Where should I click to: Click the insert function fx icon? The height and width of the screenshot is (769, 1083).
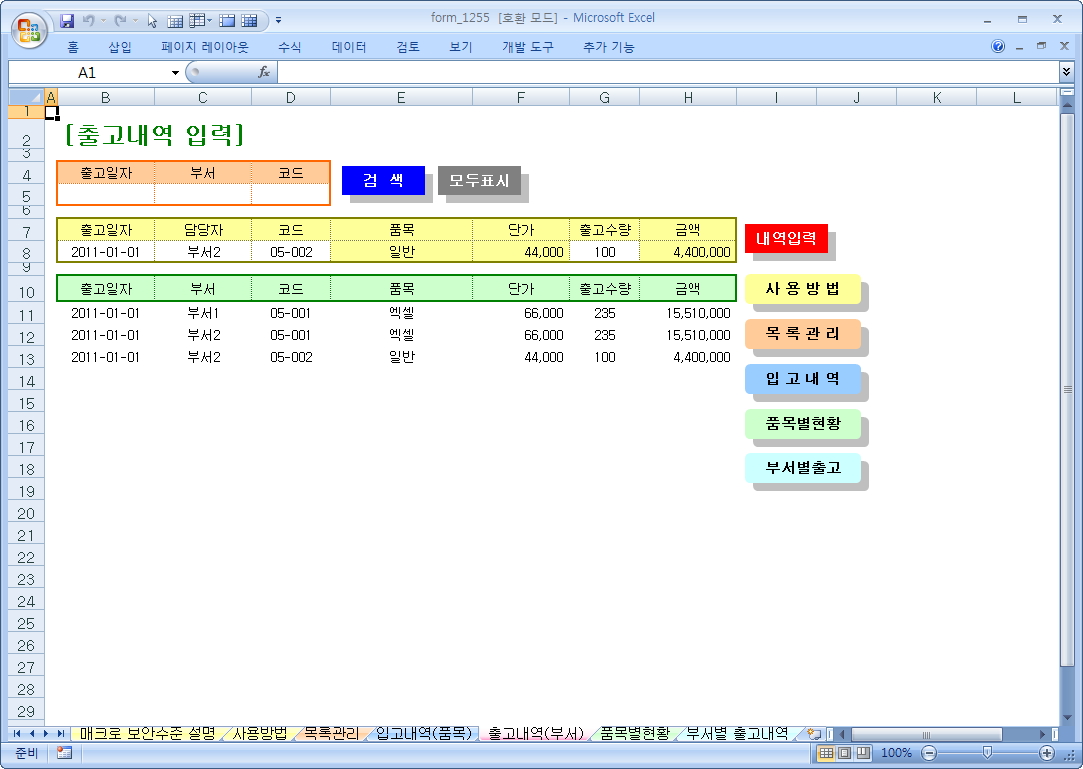[264, 72]
